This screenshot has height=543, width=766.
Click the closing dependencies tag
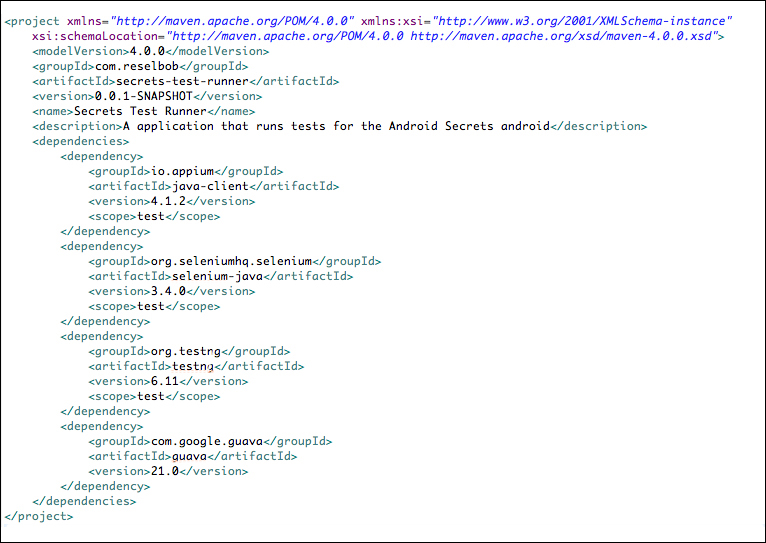pyautogui.click(x=84, y=501)
